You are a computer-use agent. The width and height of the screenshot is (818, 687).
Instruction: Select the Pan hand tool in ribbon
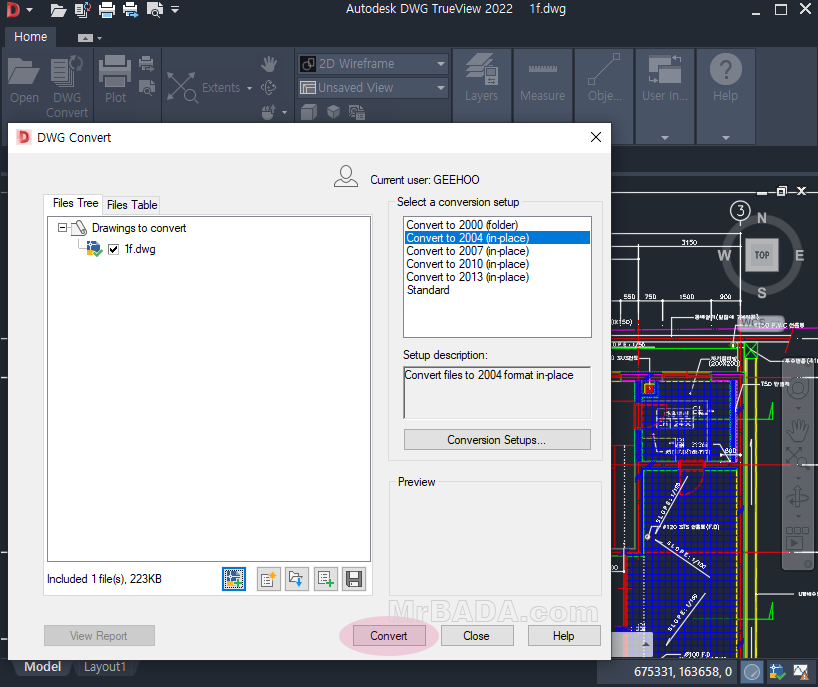pos(269,64)
